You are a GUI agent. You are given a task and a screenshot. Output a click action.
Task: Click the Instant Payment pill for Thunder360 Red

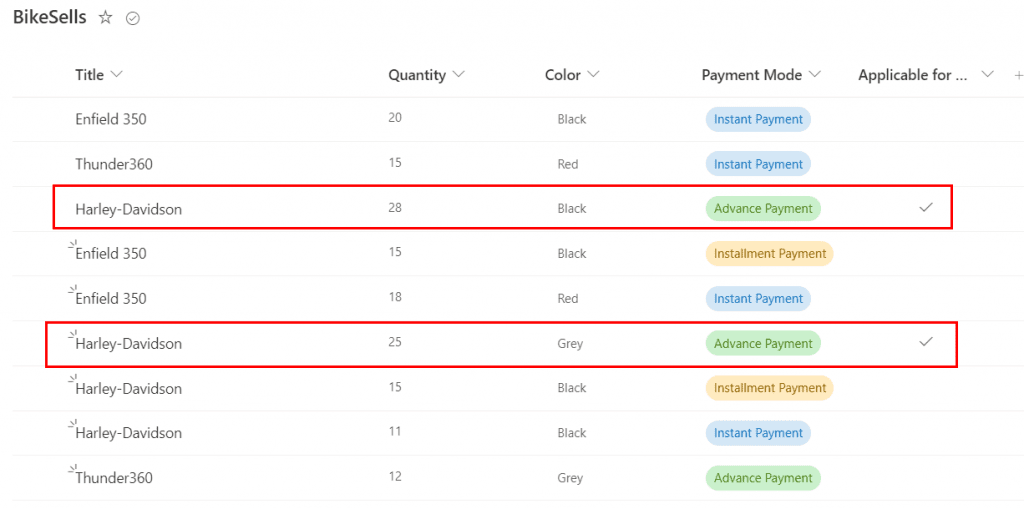point(758,164)
